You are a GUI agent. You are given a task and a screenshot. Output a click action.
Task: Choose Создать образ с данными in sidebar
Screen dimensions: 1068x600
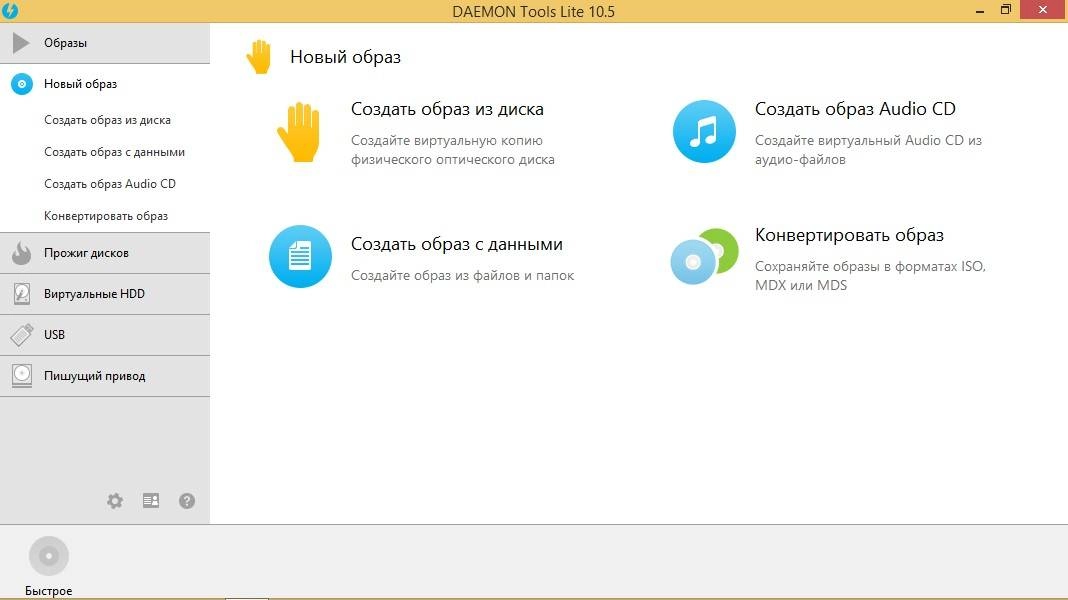pyautogui.click(x=114, y=152)
